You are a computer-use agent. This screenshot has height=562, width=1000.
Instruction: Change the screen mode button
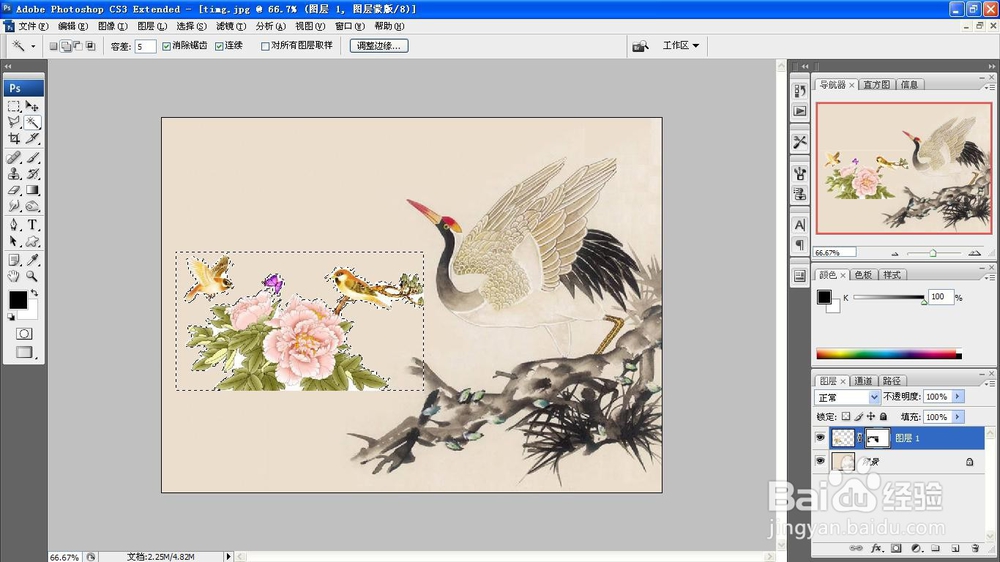(24, 352)
